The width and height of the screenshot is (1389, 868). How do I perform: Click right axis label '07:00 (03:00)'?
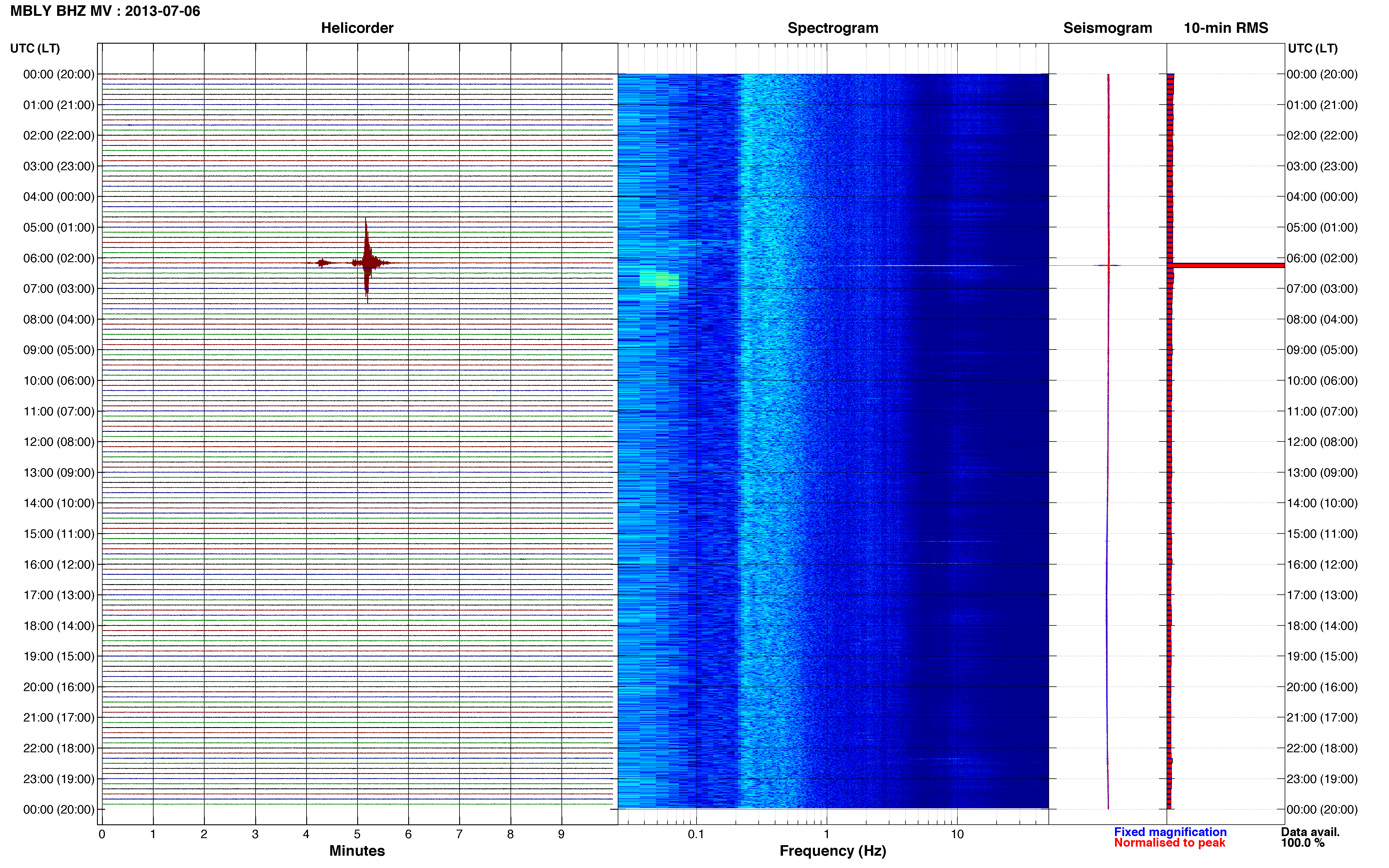point(1322,289)
